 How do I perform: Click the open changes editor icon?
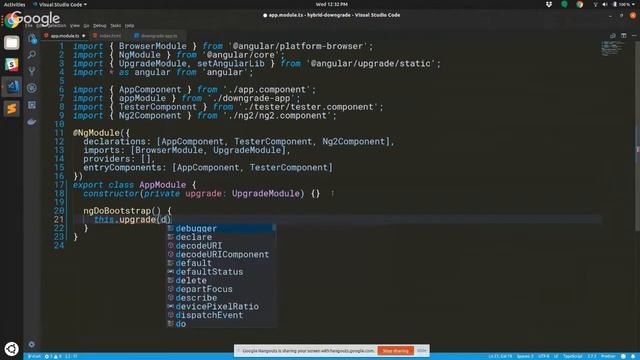point(613,36)
